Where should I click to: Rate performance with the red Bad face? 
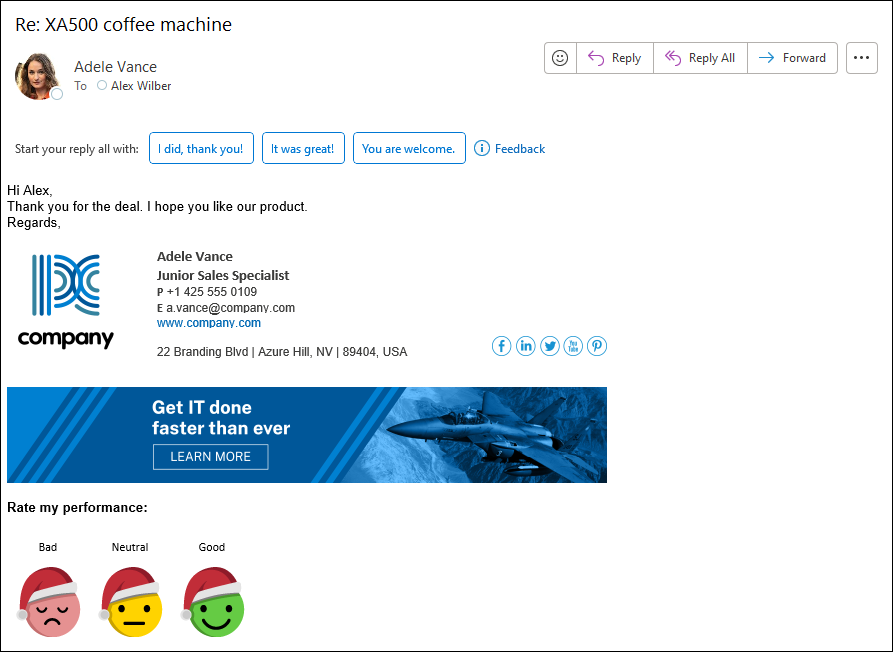tap(48, 602)
